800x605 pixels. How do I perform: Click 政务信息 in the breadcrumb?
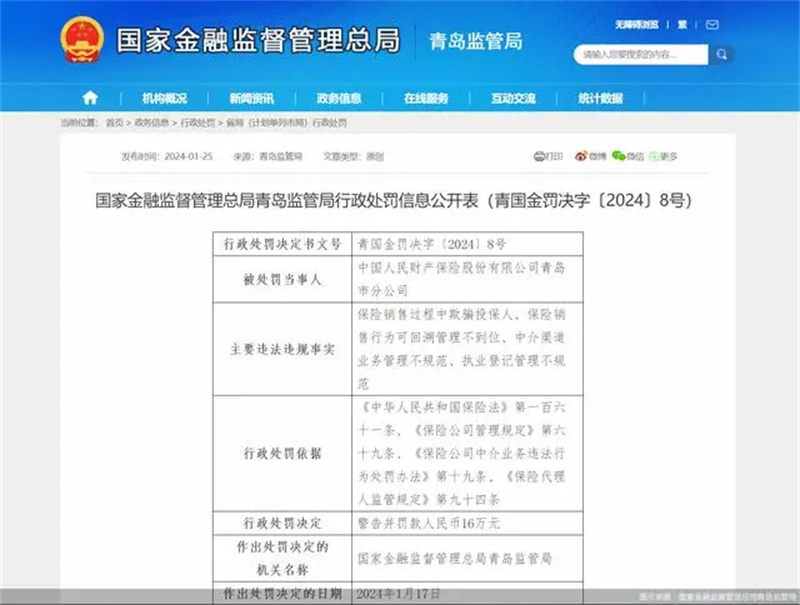(x=152, y=122)
